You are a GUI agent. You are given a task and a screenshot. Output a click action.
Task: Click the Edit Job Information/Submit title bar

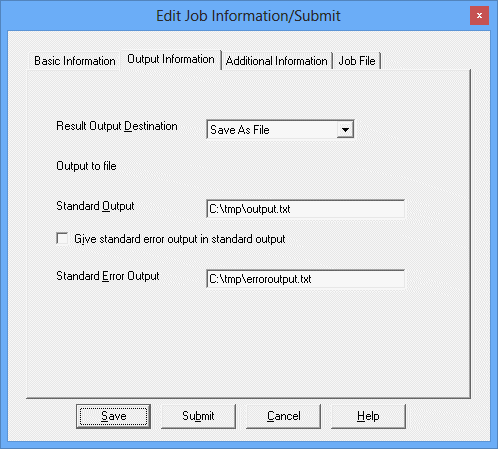click(x=248, y=16)
